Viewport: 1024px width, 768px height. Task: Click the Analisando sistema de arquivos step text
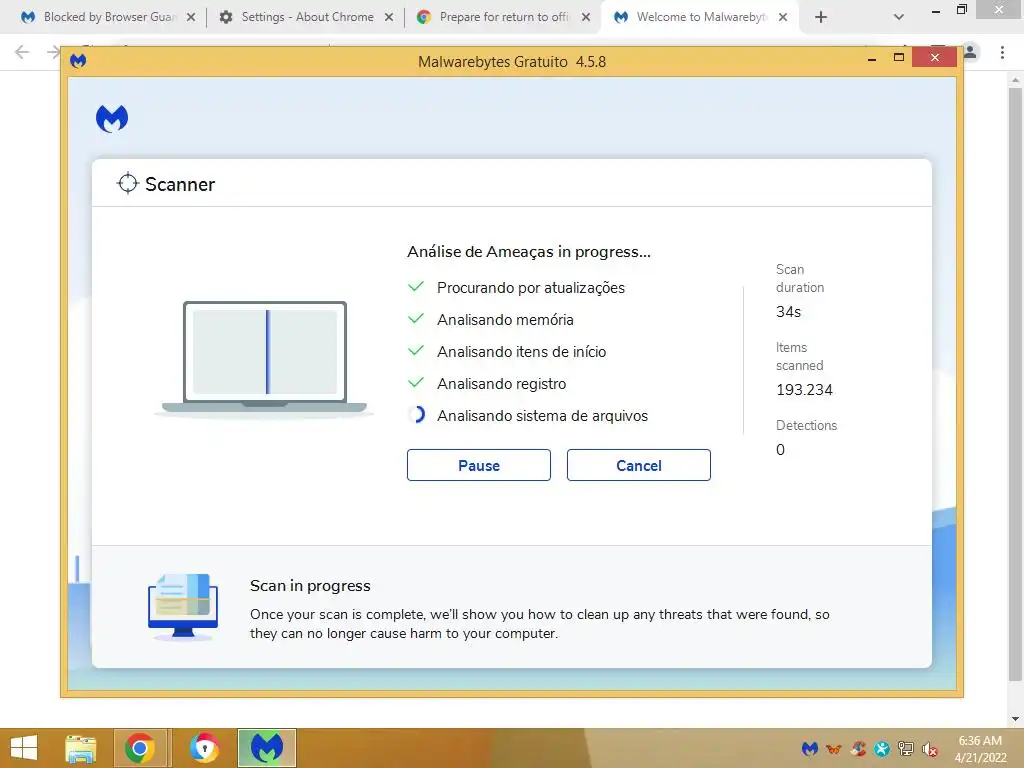(x=542, y=415)
